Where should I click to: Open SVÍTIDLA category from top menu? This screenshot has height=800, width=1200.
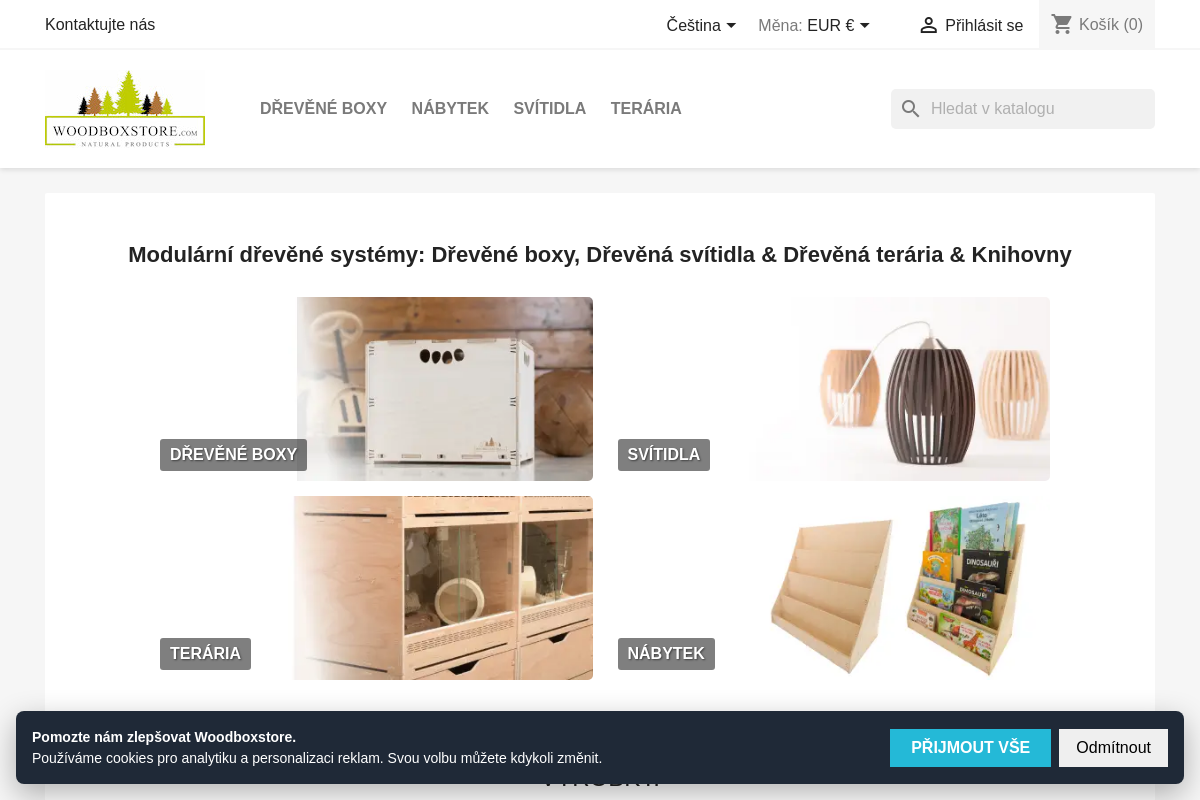point(549,108)
